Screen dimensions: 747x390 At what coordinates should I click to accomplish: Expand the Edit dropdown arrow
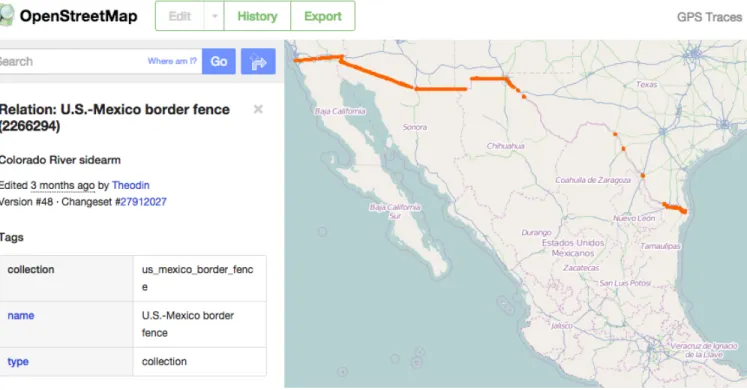(x=214, y=16)
